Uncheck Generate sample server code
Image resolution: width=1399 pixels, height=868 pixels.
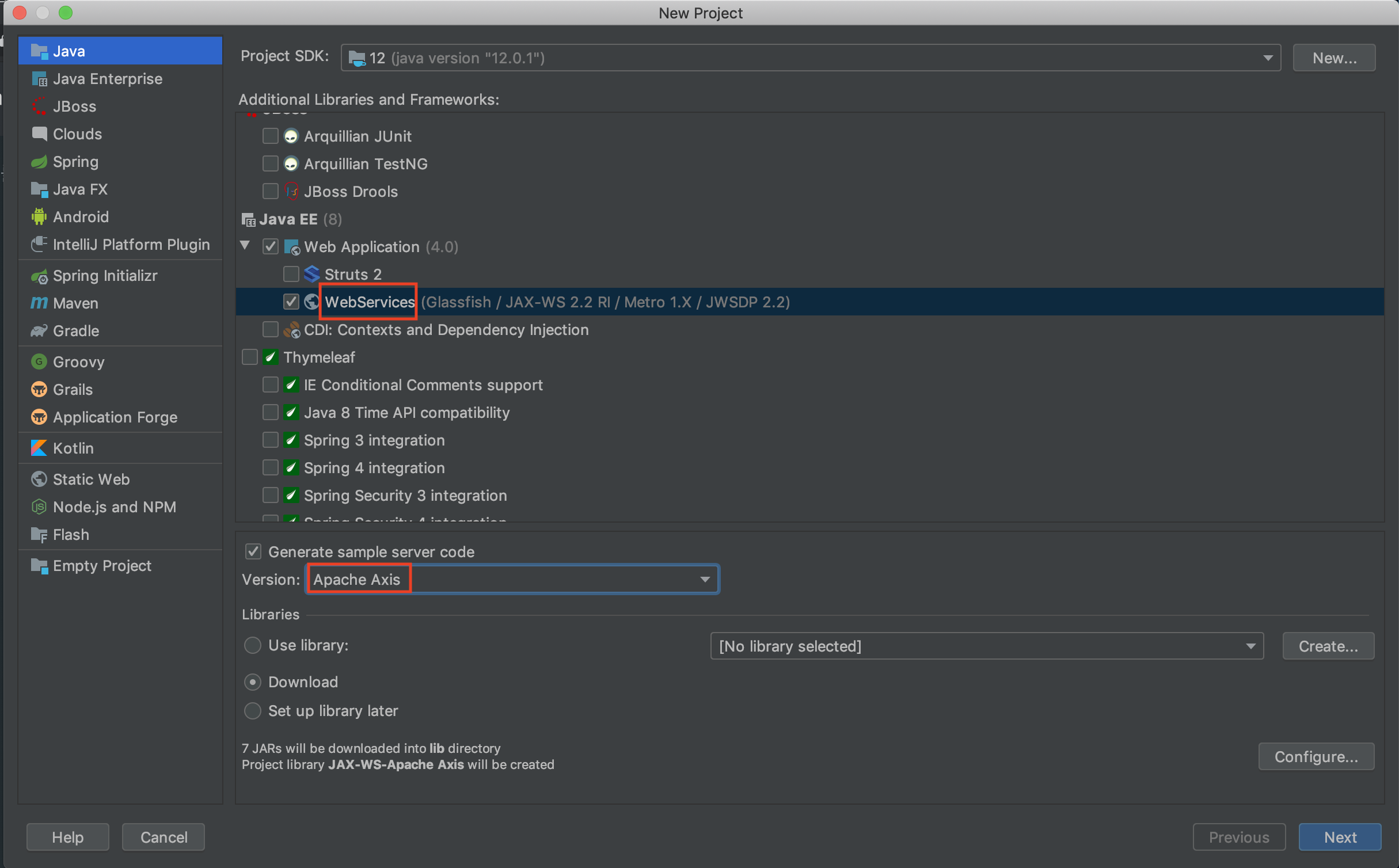click(x=253, y=551)
